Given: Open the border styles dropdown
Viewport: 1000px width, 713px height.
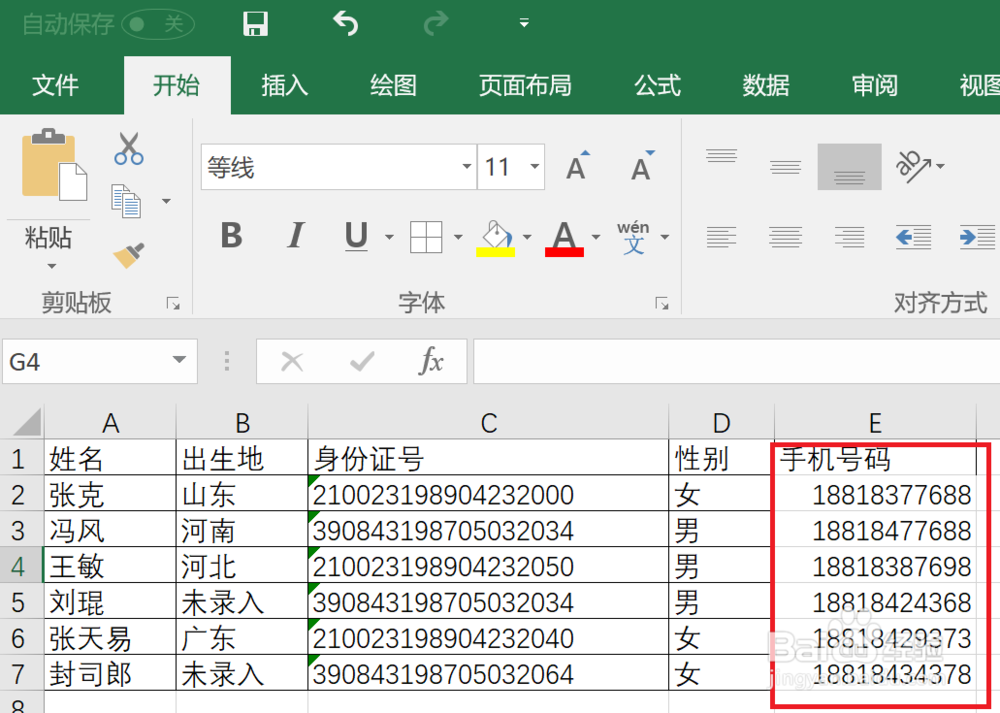Looking at the screenshot, I should (x=456, y=237).
